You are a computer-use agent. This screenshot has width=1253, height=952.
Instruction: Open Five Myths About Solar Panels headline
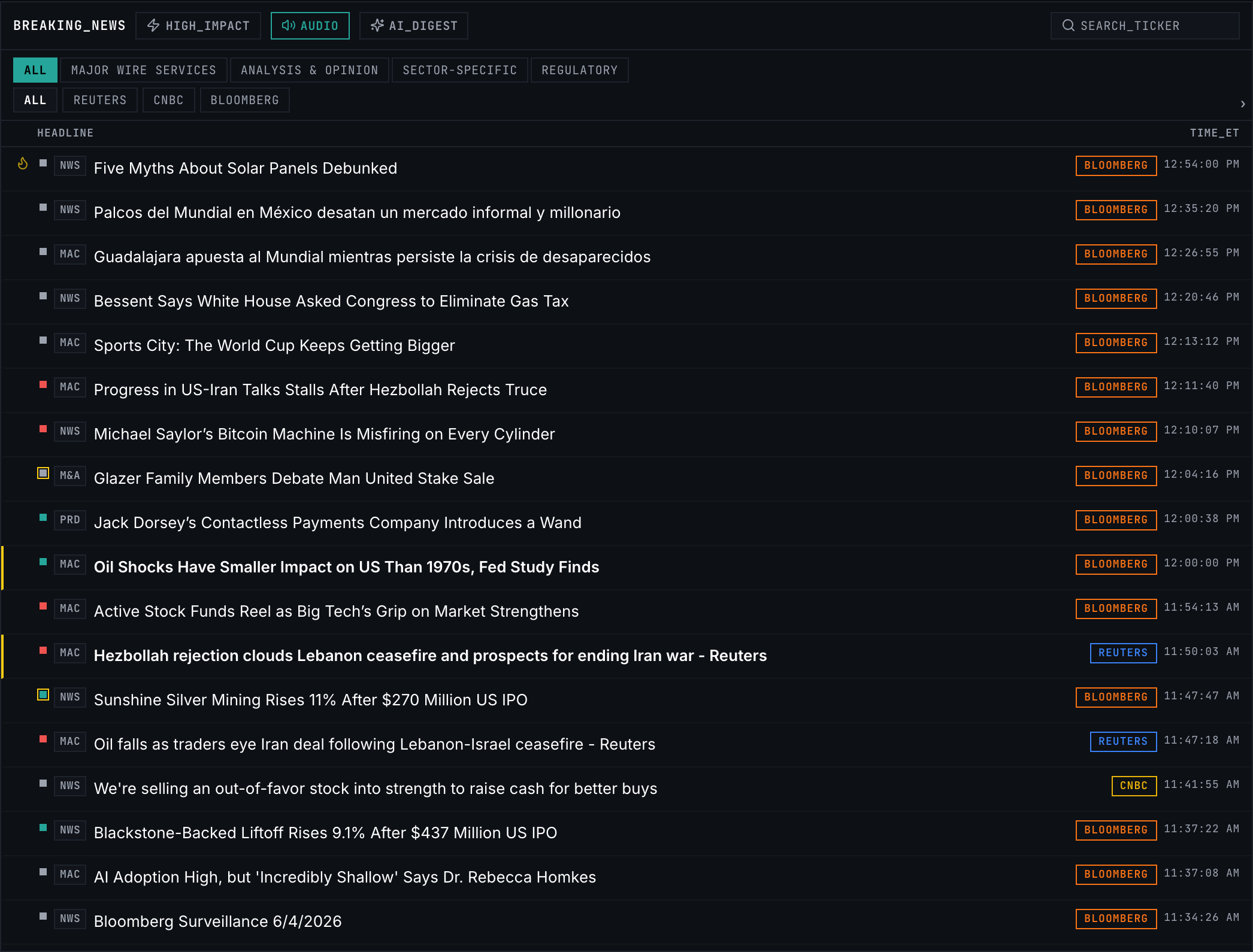click(x=246, y=168)
